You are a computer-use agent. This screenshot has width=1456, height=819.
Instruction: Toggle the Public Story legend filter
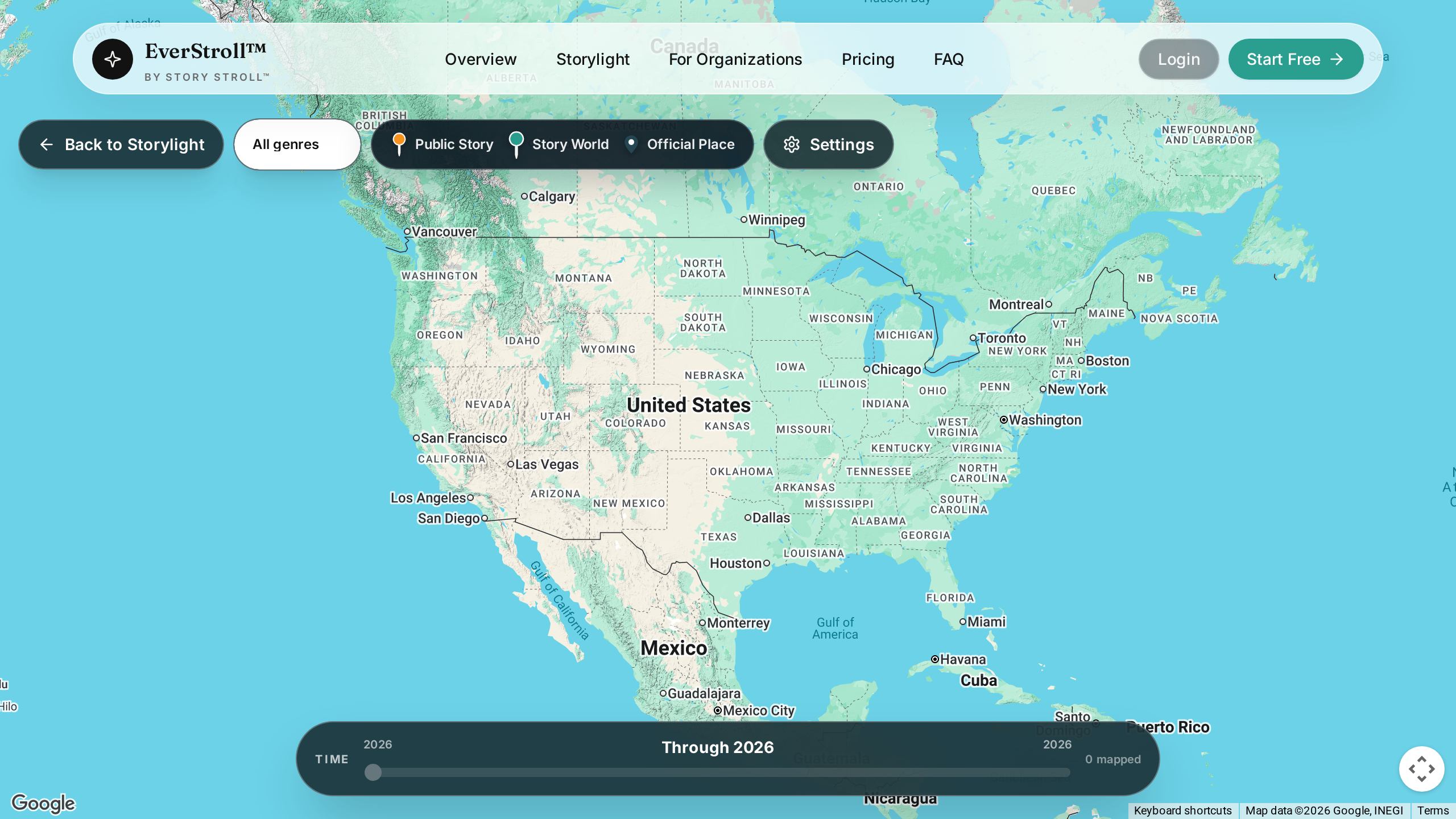tap(443, 144)
